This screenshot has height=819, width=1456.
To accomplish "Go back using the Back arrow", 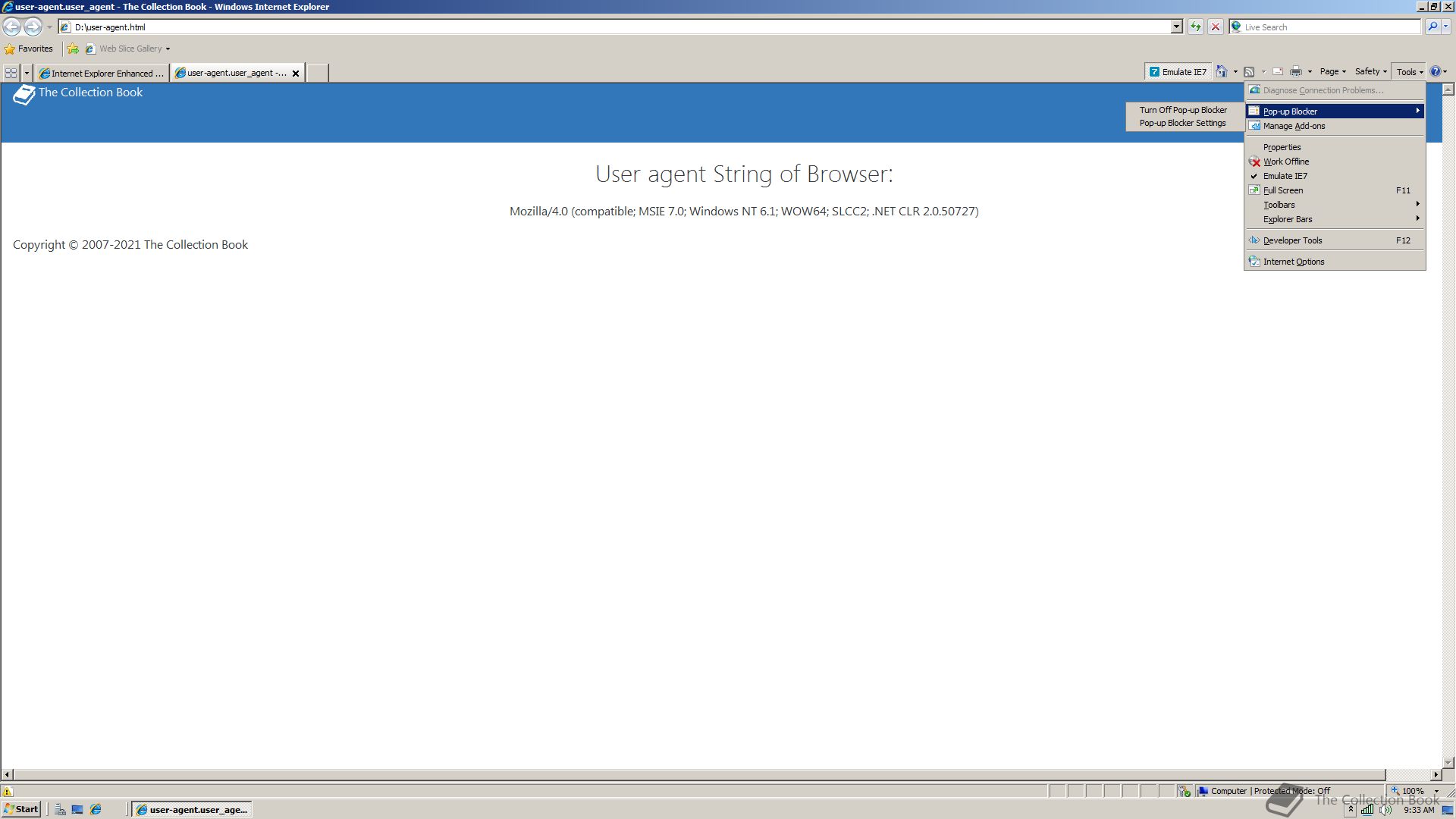I will click(x=11, y=27).
